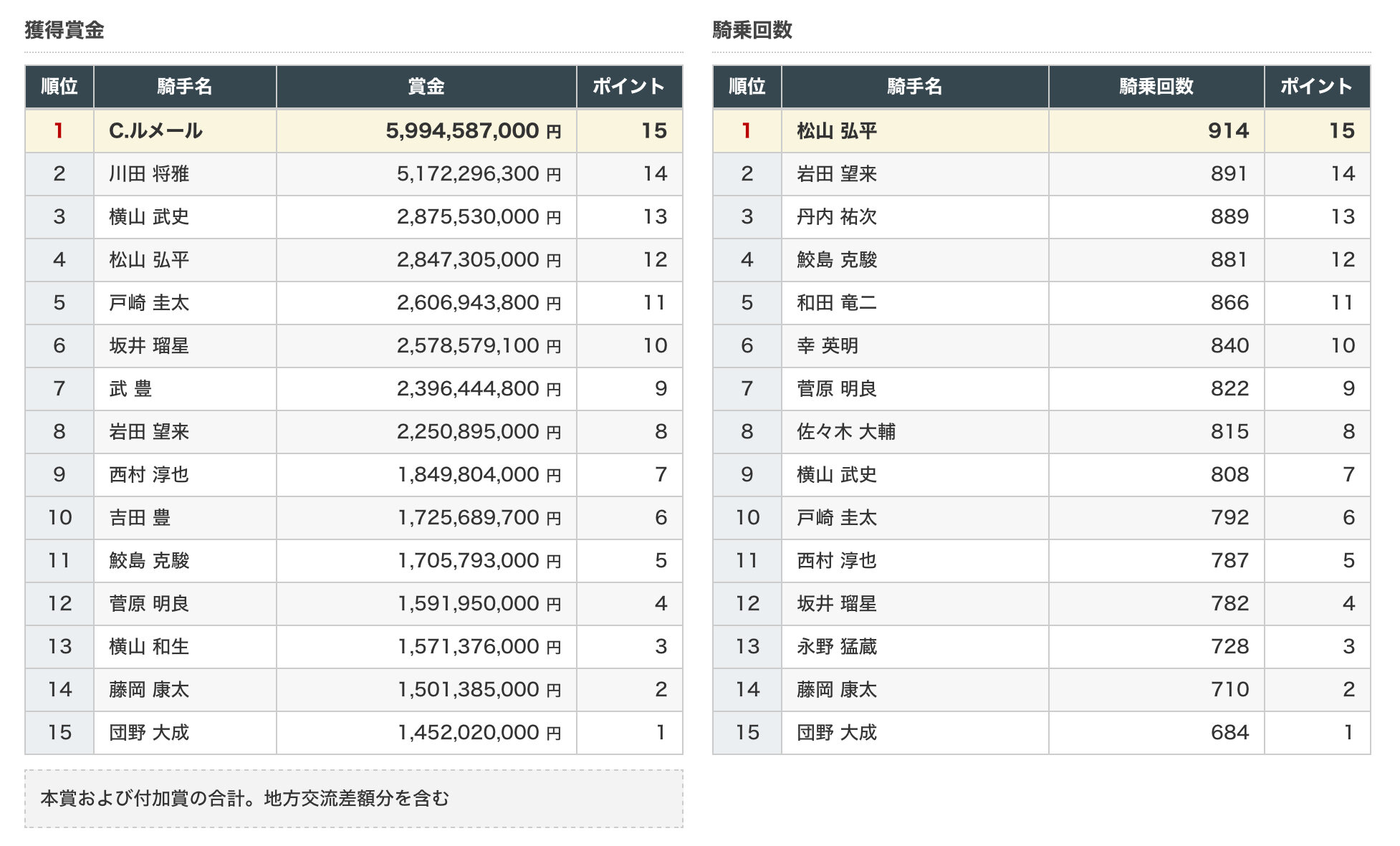
Task: Click 丹内 祐次 jockey name
Action: pyautogui.click(x=837, y=216)
